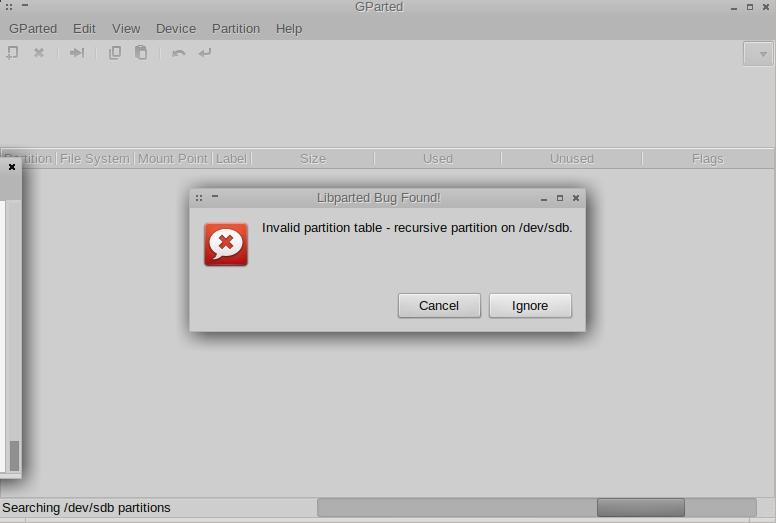776x523 pixels.
Task: Click the Used column header
Action: pos(438,159)
